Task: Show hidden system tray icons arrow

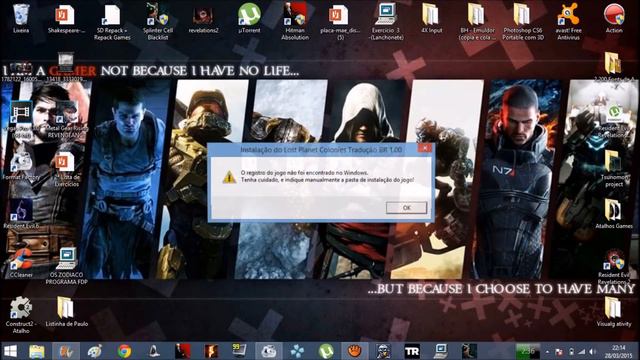Action: 548,352
